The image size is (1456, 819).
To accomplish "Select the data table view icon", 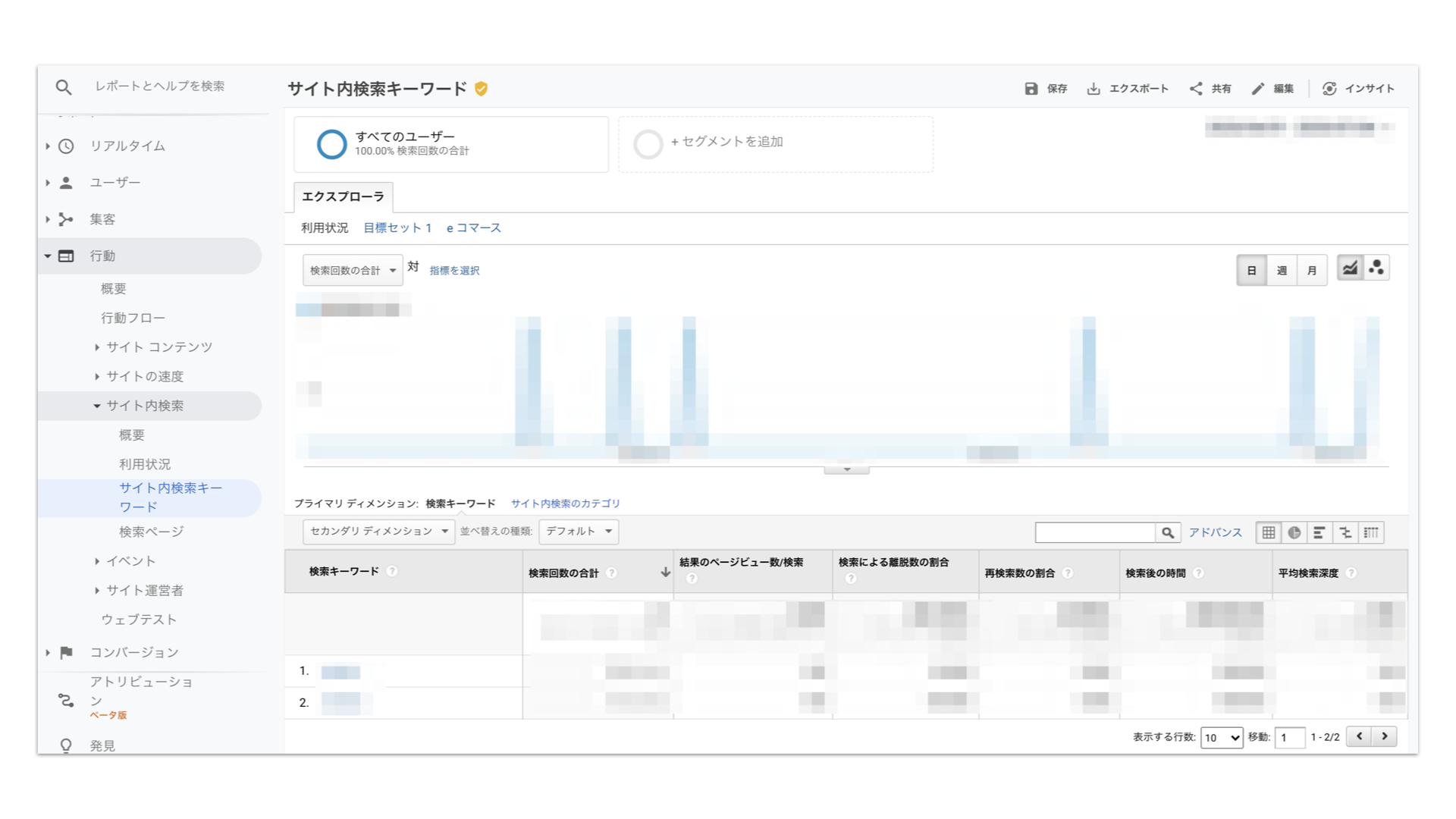I will (x=1269, y=533).
